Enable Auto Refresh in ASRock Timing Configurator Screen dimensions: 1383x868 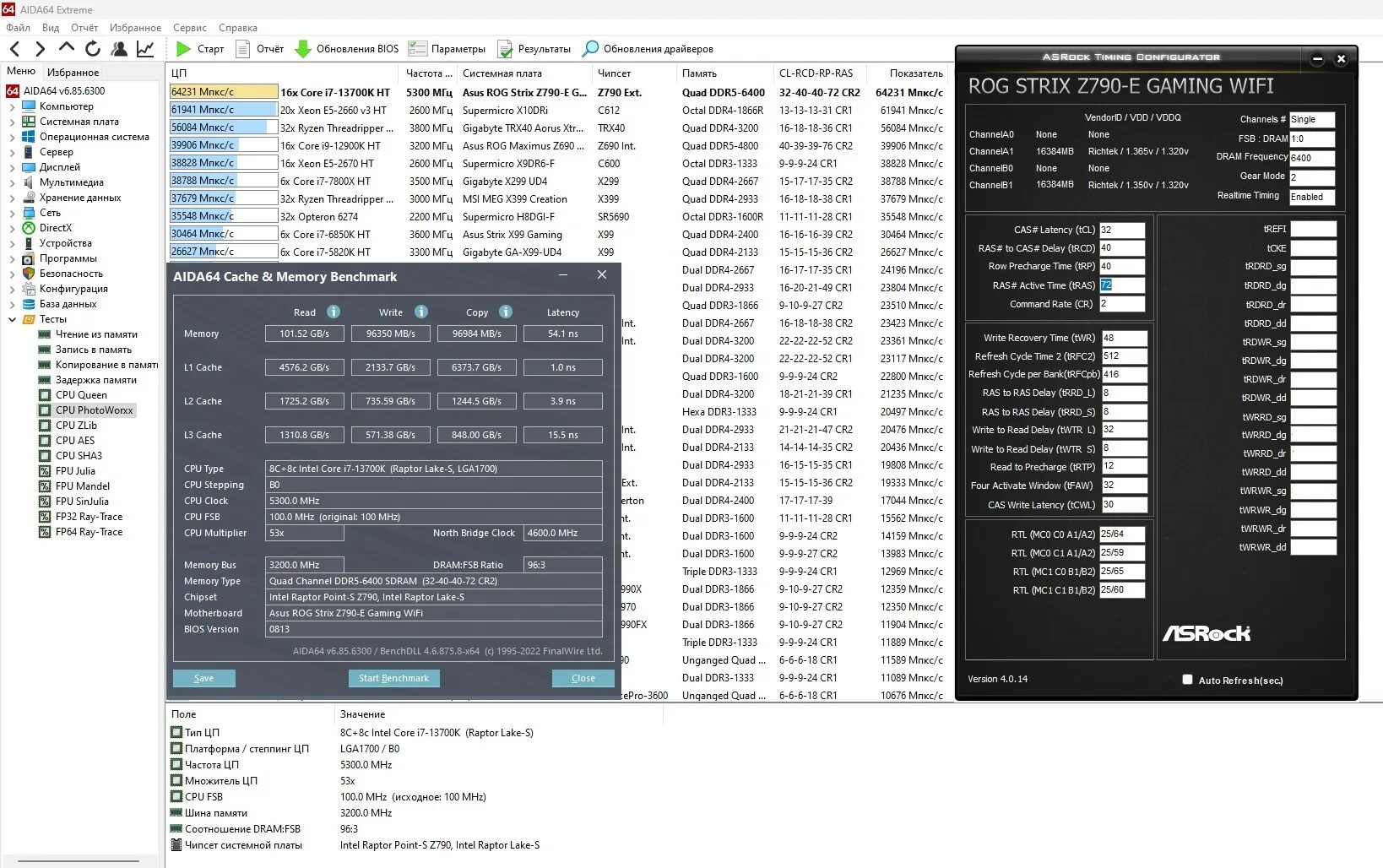(1187, 680)
